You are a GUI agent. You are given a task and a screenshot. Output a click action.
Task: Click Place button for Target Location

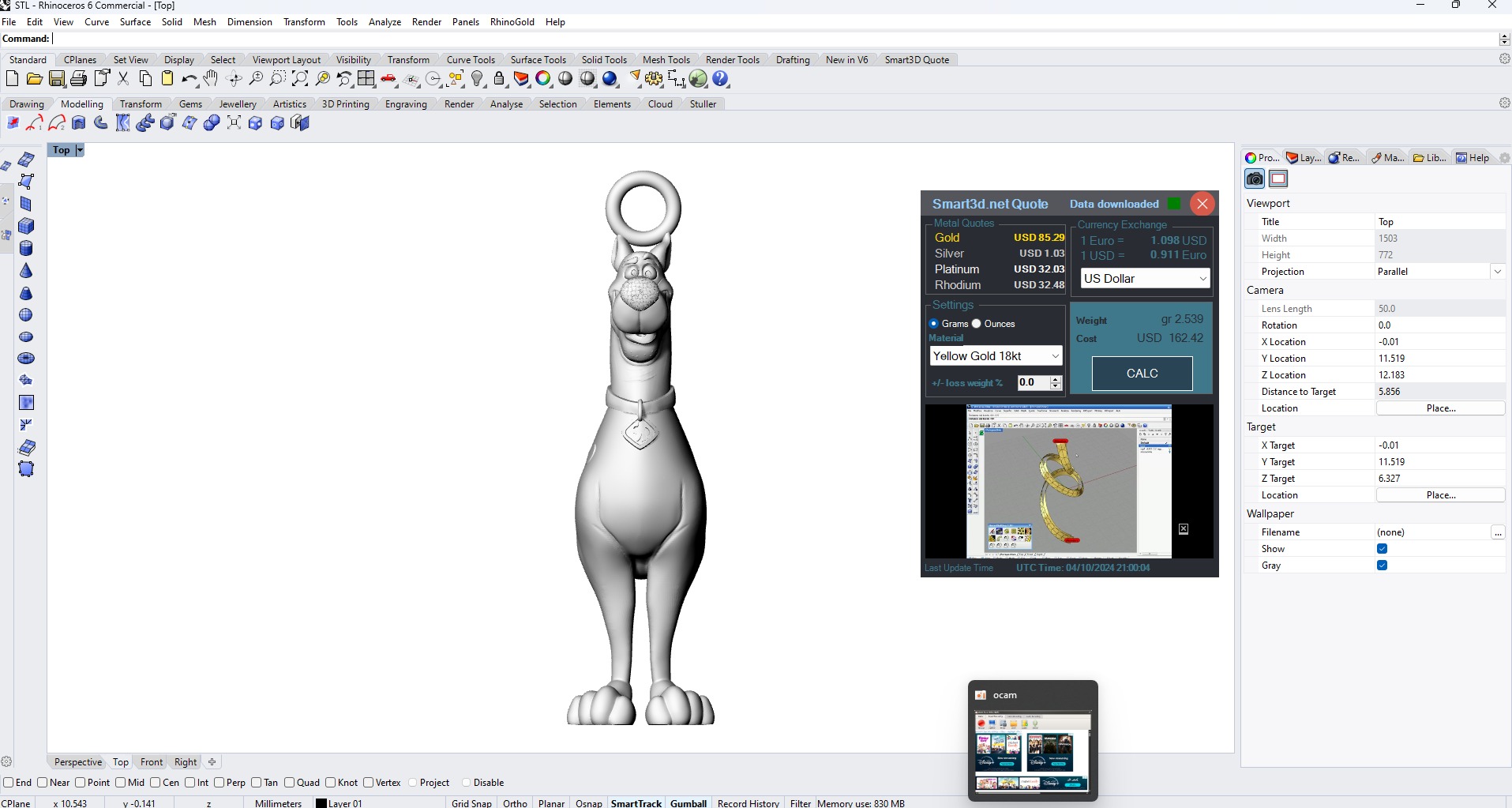point(1441,495)
